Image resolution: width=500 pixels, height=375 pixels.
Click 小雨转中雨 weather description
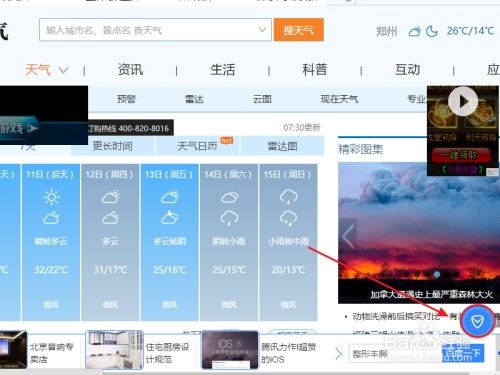(x=288, y=241)
